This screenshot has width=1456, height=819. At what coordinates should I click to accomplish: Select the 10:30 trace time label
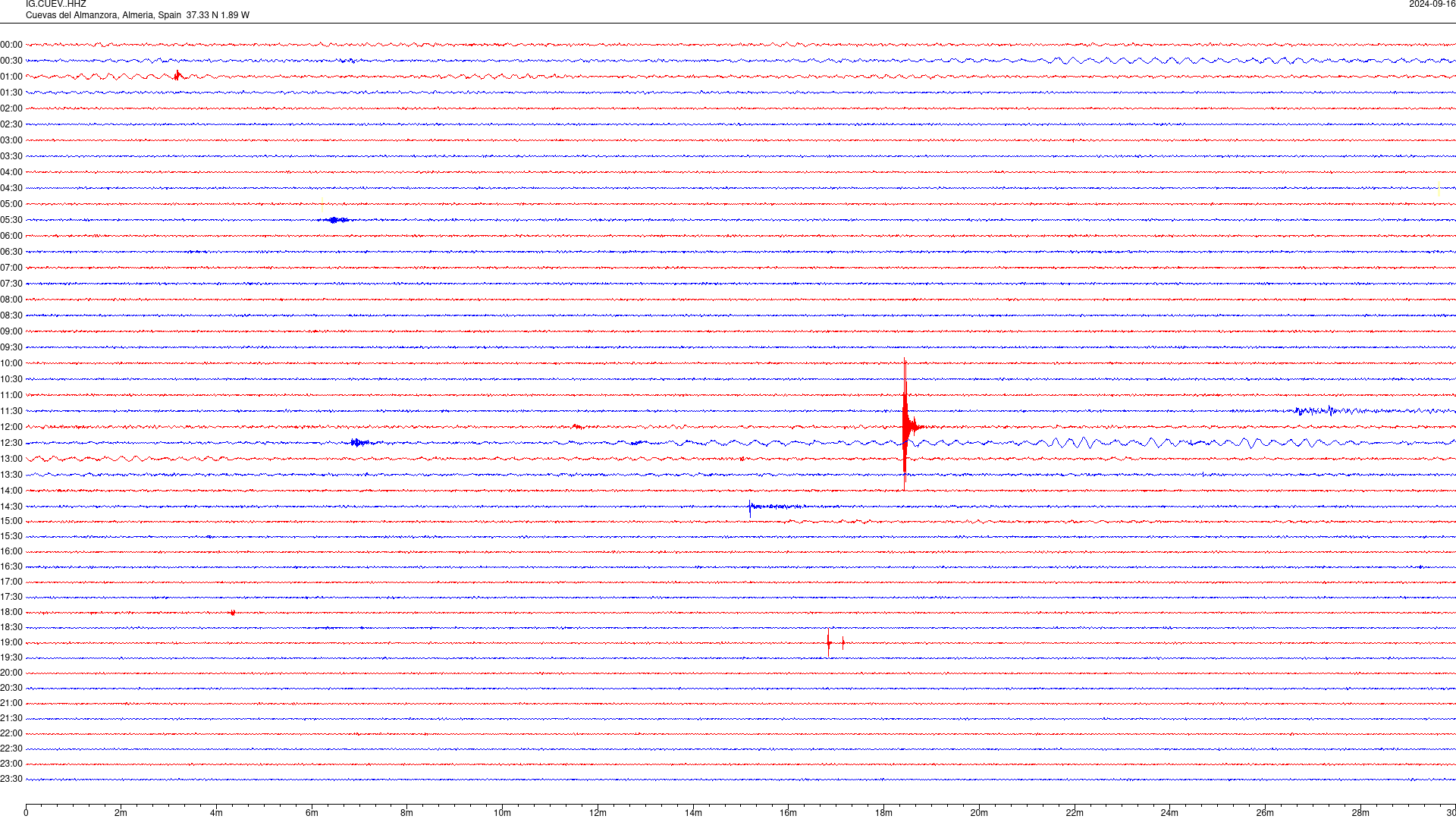pyautogui.click(x=11, y=379)
